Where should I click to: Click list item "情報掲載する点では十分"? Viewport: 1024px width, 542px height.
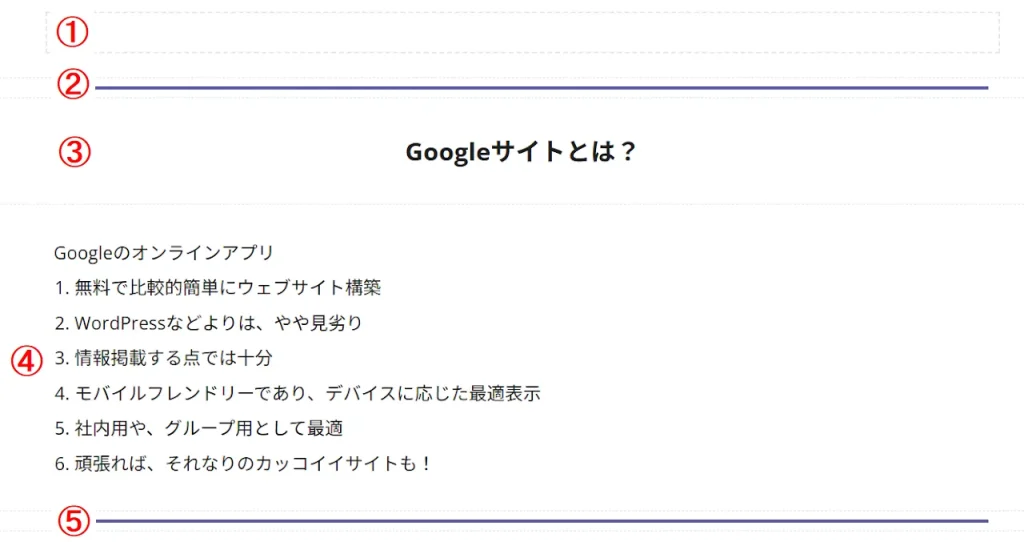point(173,358)
